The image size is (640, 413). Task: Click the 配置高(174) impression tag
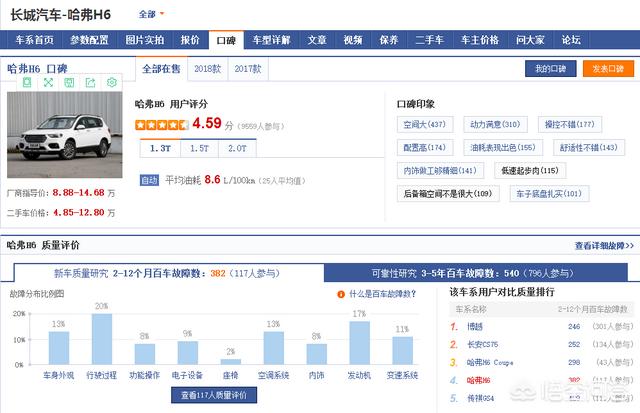(425, 147)
